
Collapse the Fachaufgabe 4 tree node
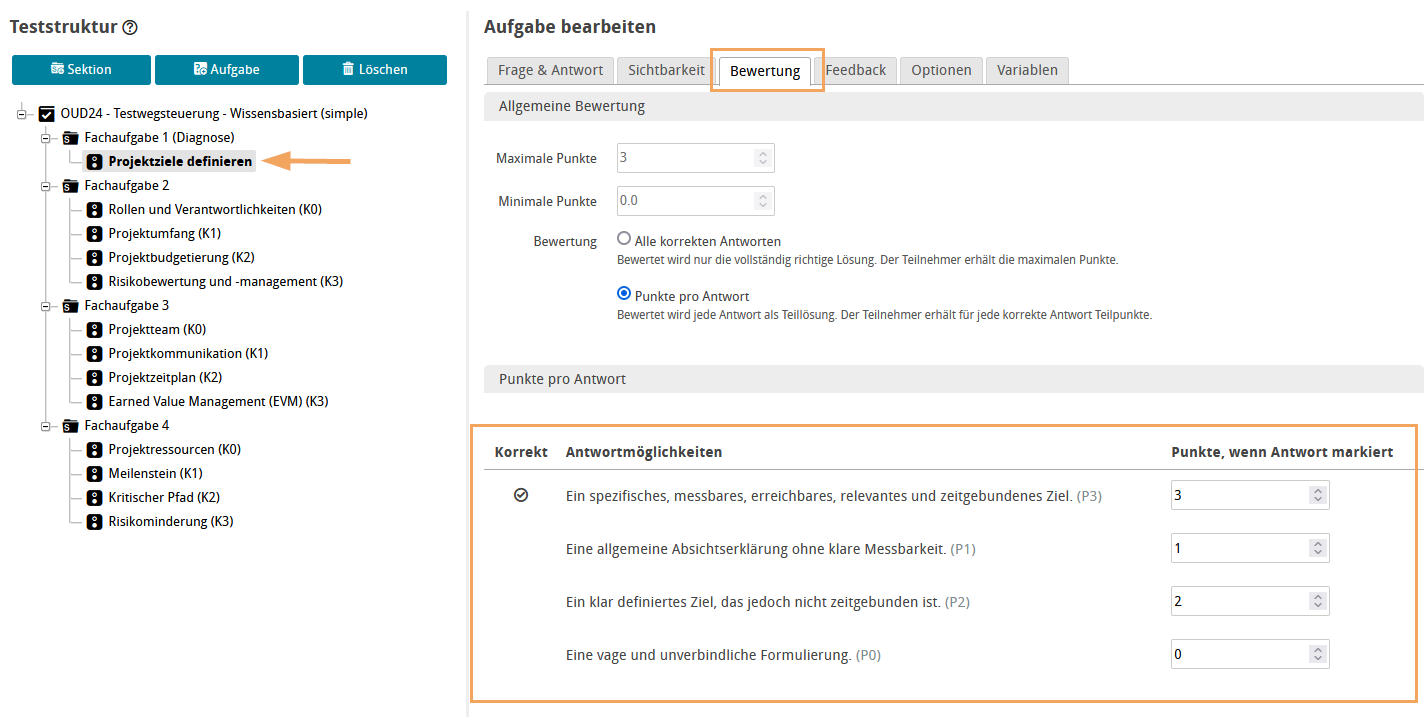46,425
